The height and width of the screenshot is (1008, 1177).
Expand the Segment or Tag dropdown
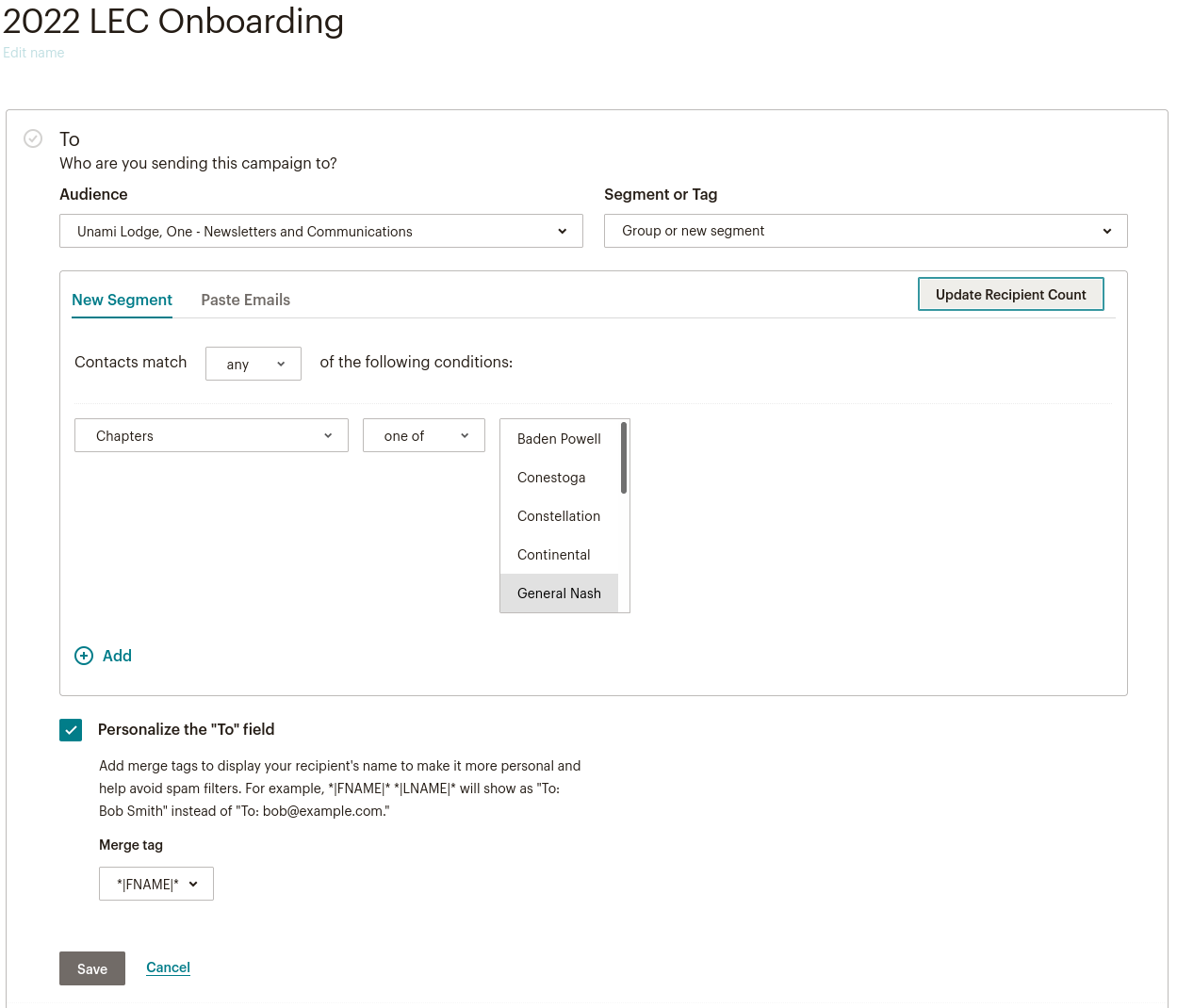pyautogui.click(x=865, y=231)
